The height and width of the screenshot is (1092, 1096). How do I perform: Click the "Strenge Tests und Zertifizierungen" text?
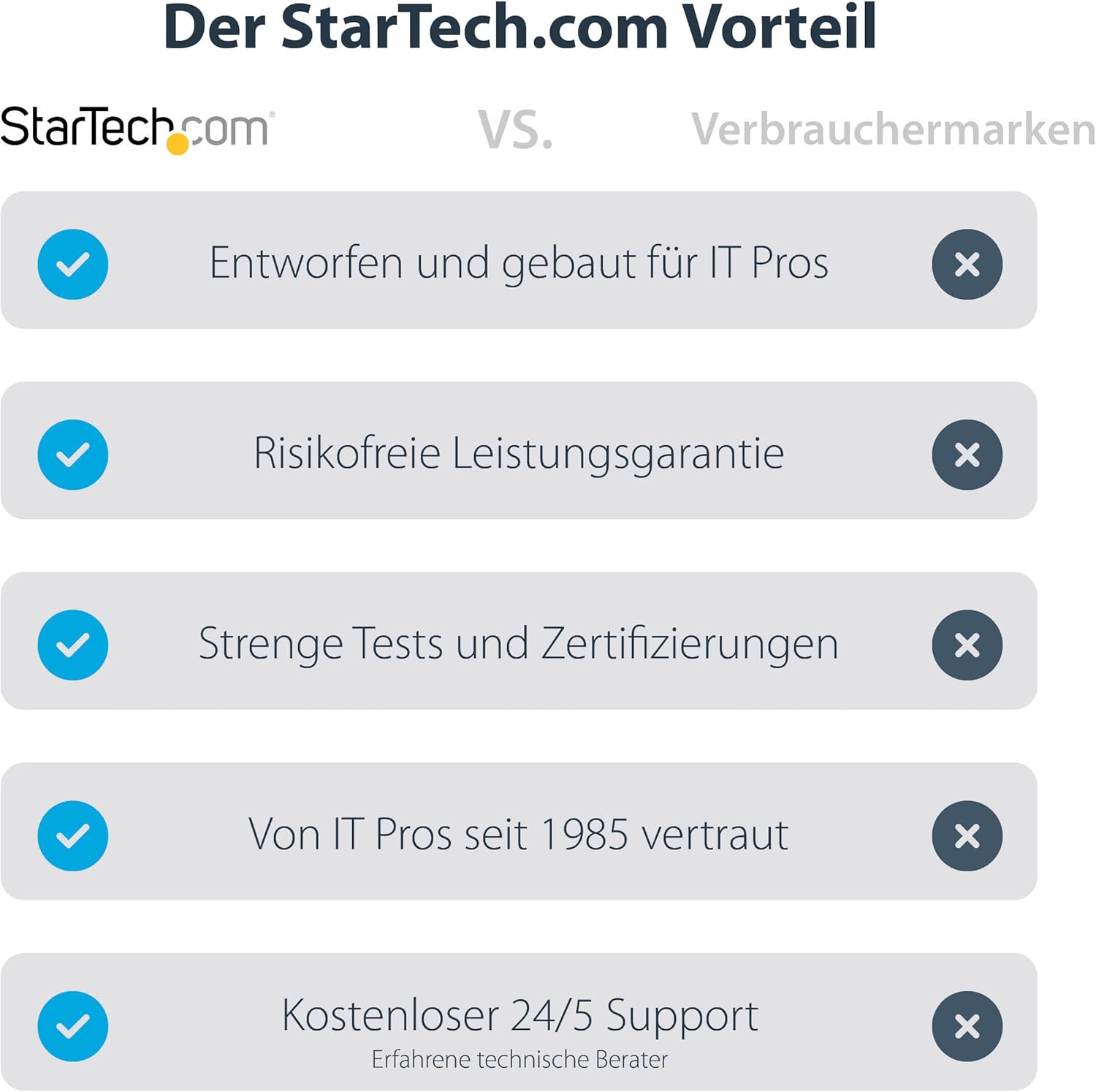click(x=519, y=644)
